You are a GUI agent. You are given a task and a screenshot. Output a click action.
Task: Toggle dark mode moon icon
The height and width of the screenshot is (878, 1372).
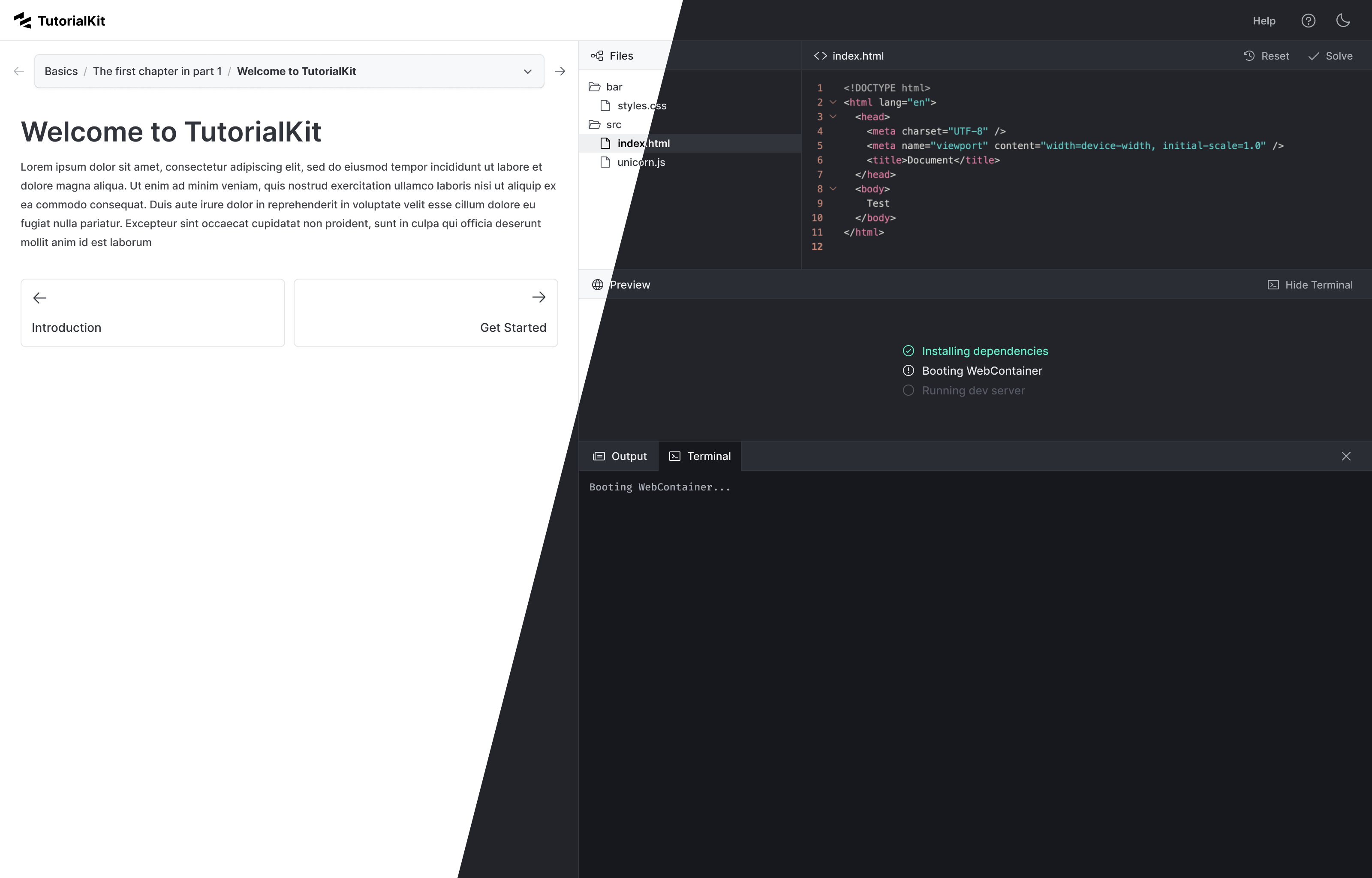tap(1343, 21)
